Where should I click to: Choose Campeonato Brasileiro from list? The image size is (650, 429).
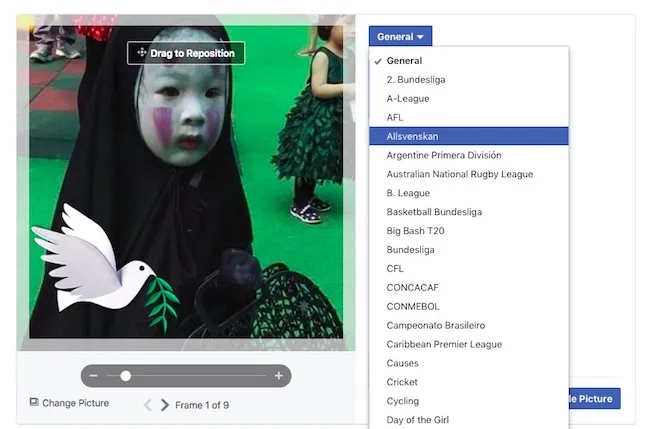(x=435, y=325)
